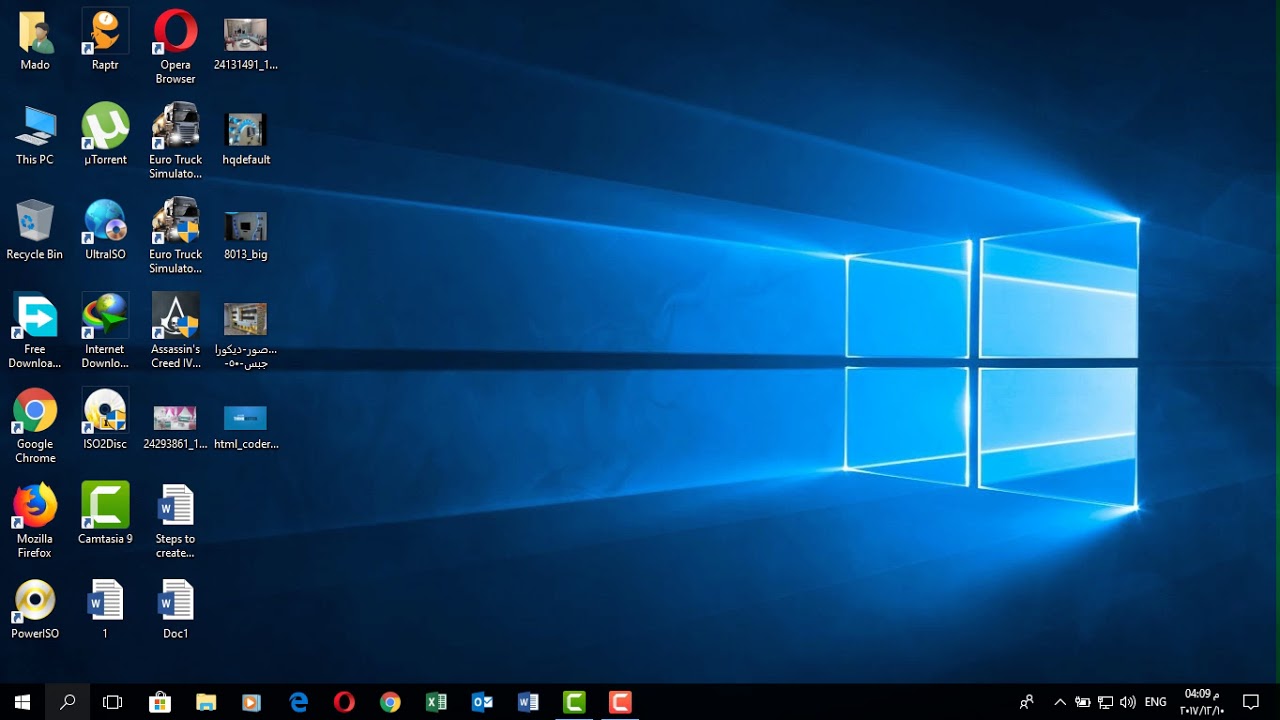This screenshot has width=1280, height=720.
Task: Open Google Chrome desktop shortcut
Action: tap(35, 411)
